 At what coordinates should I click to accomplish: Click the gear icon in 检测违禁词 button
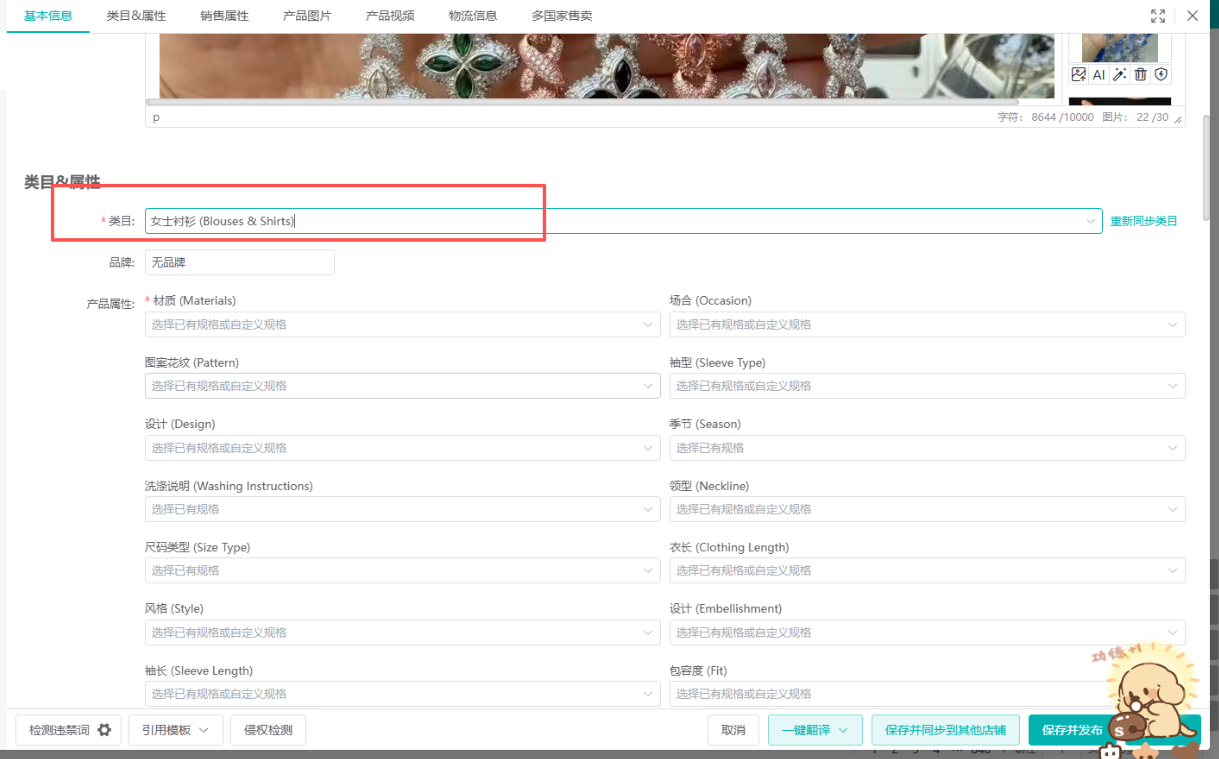104,730
